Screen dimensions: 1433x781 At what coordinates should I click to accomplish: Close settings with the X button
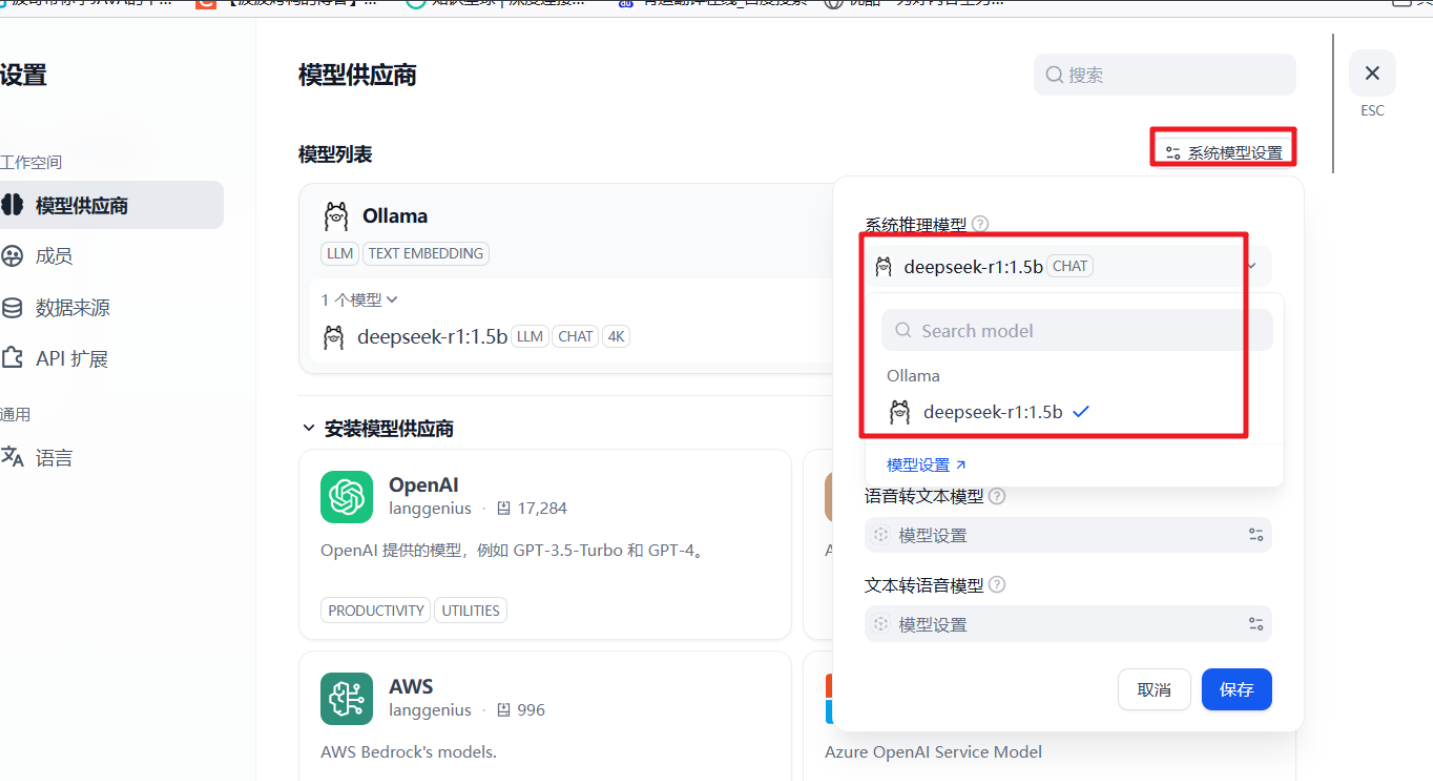click(1372, 73)
